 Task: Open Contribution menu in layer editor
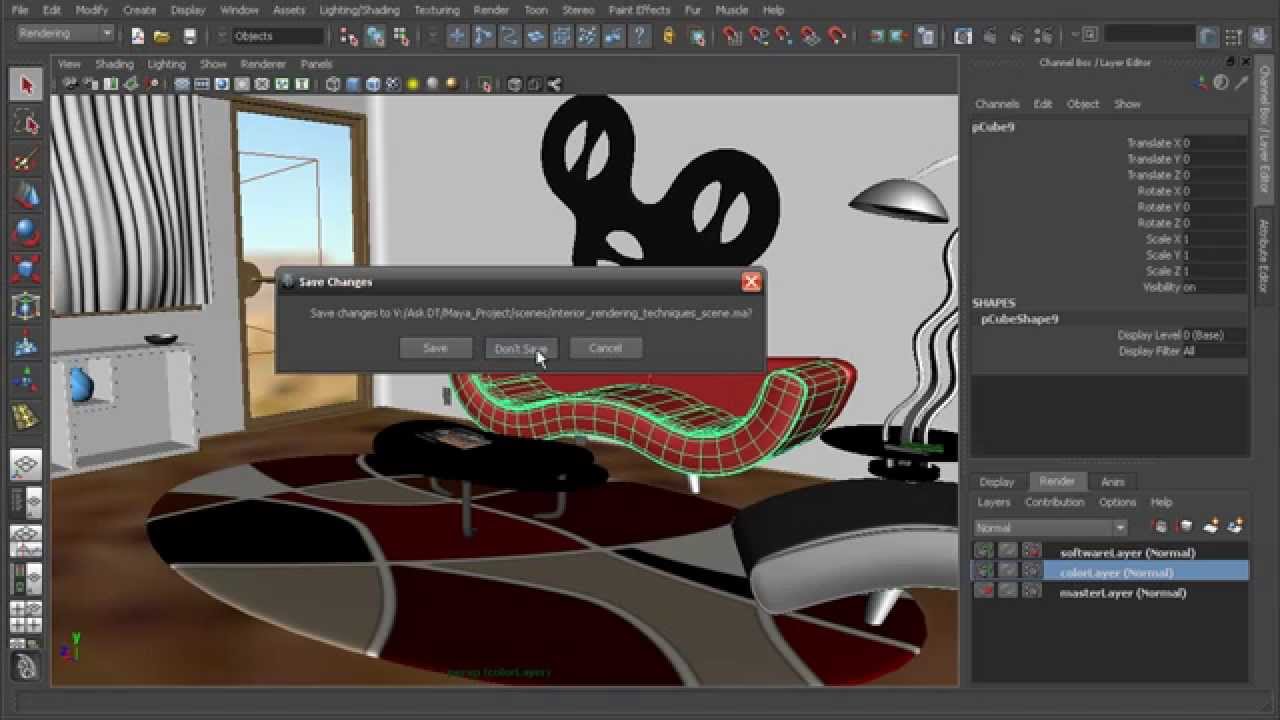(x=1054, y=502)
